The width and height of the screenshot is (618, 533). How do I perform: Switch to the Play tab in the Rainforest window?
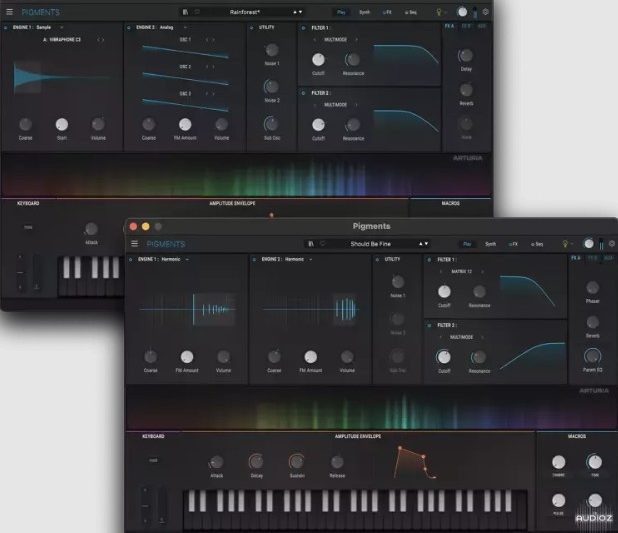click(x=341, y=12)
